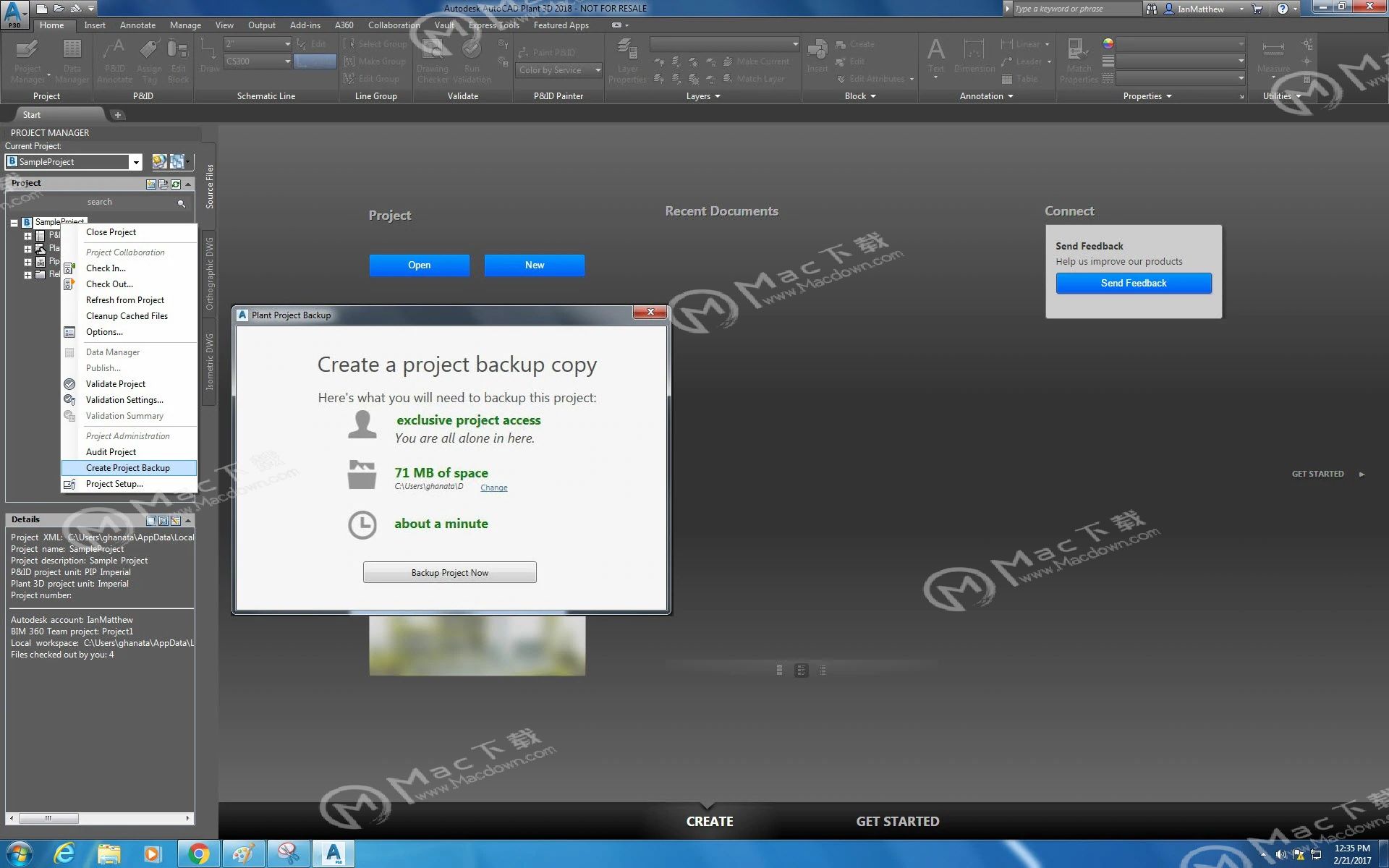Viewport: 1389px width, 868px height.
Task: Select the Text annotation tool
Action: (x=936, y=56)
